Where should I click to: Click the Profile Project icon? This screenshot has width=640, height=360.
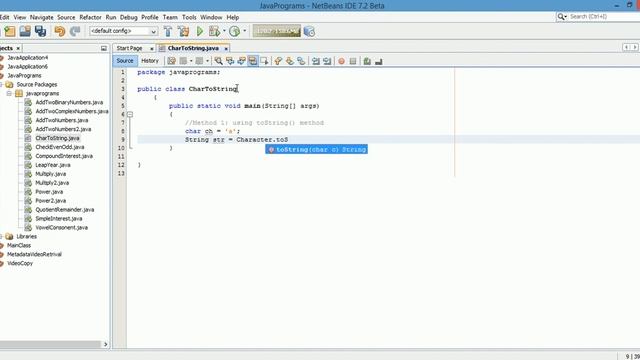[234, 31]
